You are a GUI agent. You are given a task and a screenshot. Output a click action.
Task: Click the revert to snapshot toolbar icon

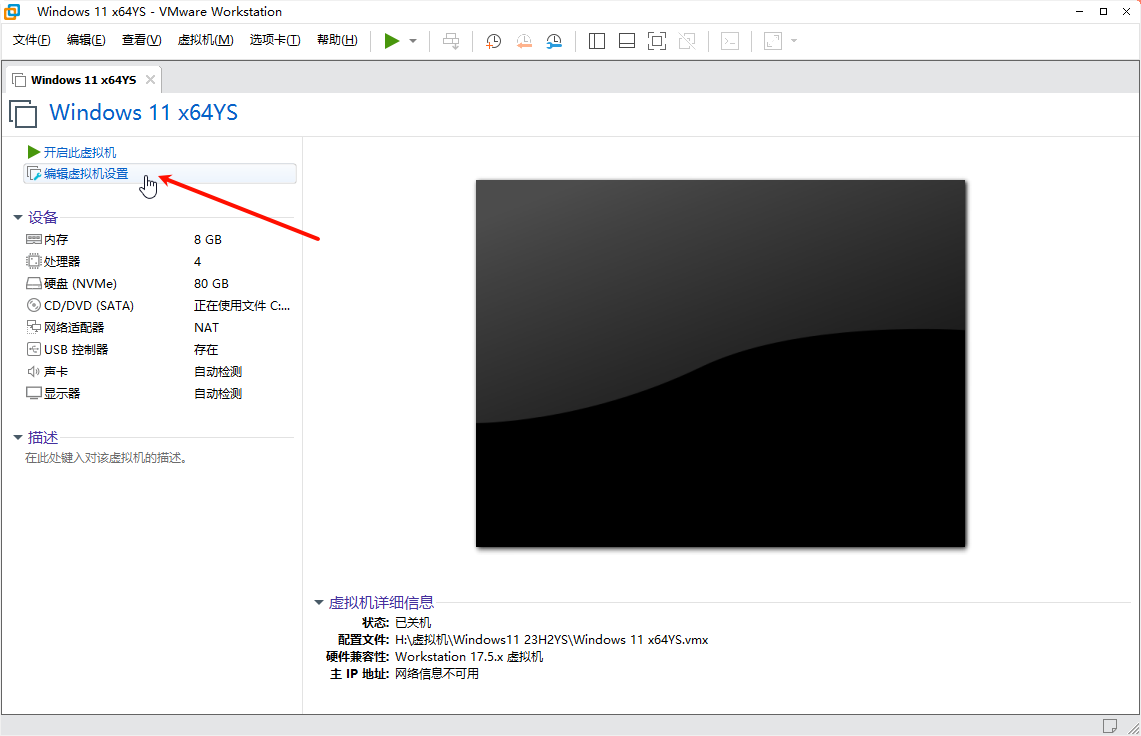tap(524, 41)
